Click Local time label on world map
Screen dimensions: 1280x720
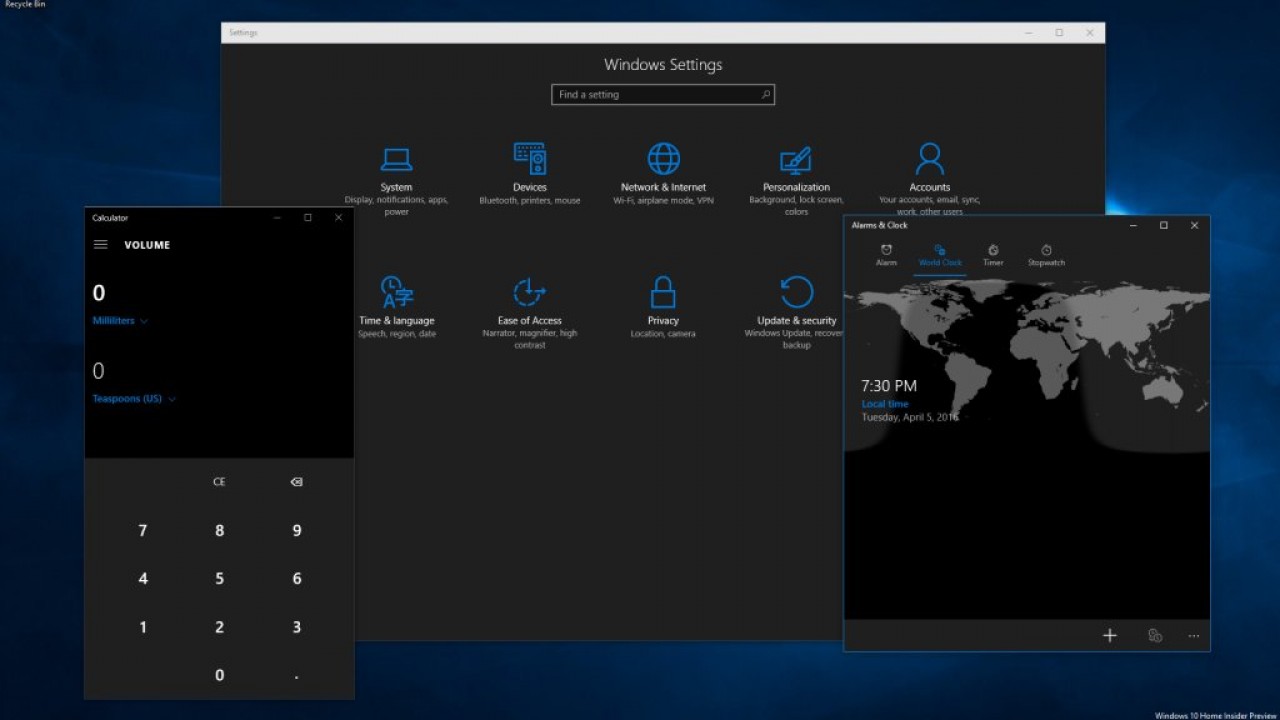(x=885, y=404)
